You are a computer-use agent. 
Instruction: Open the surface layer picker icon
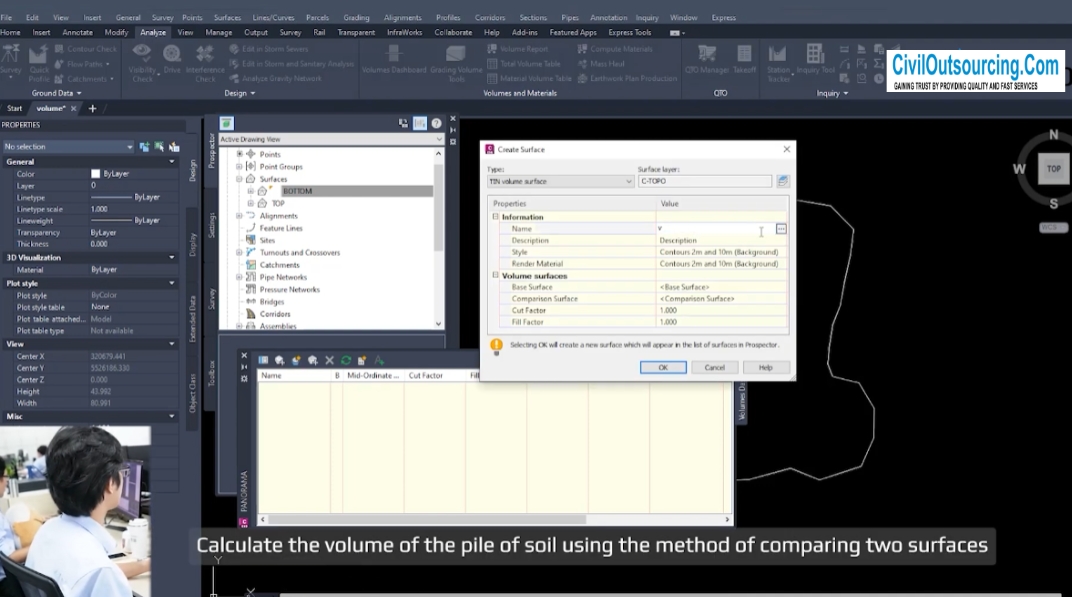[783, 181]
